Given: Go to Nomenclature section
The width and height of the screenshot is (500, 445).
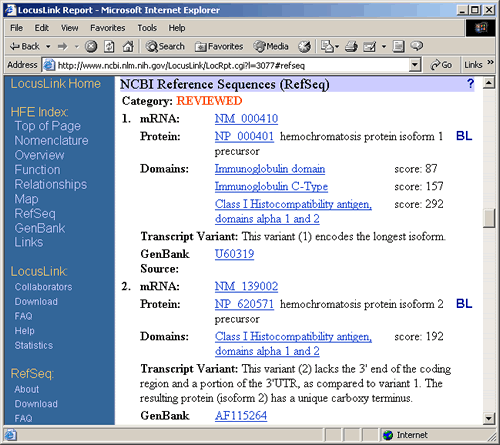Looking at the screenshot, I should click(x=51, y=141).
